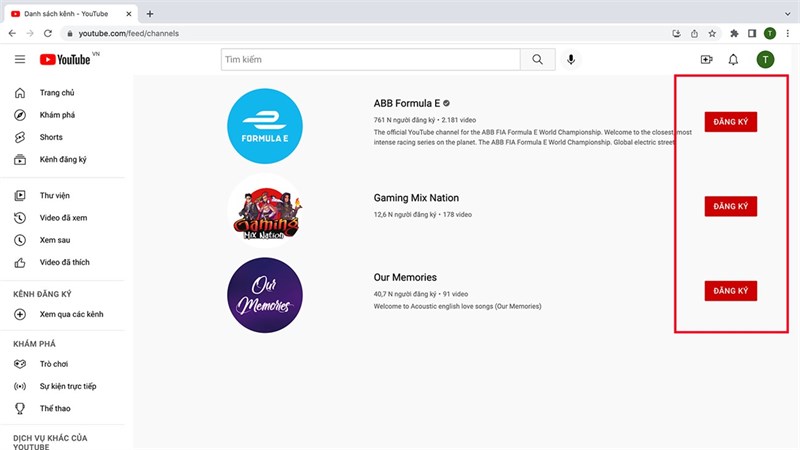Open Chrome profile avatar
The width and height of the screenshot is (800, 450).
[x=769, y=34]
